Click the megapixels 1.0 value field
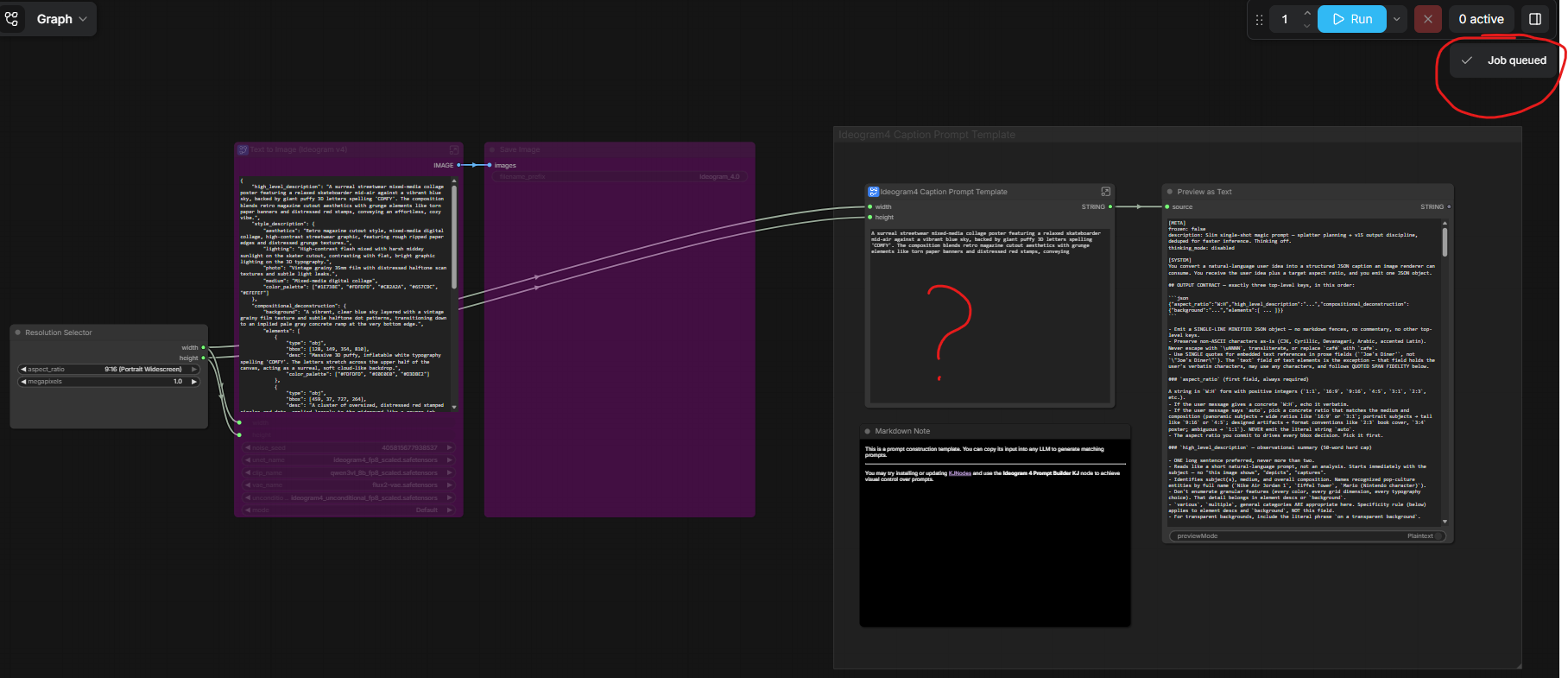This screenshot has width=1568, height=678. 109,381
